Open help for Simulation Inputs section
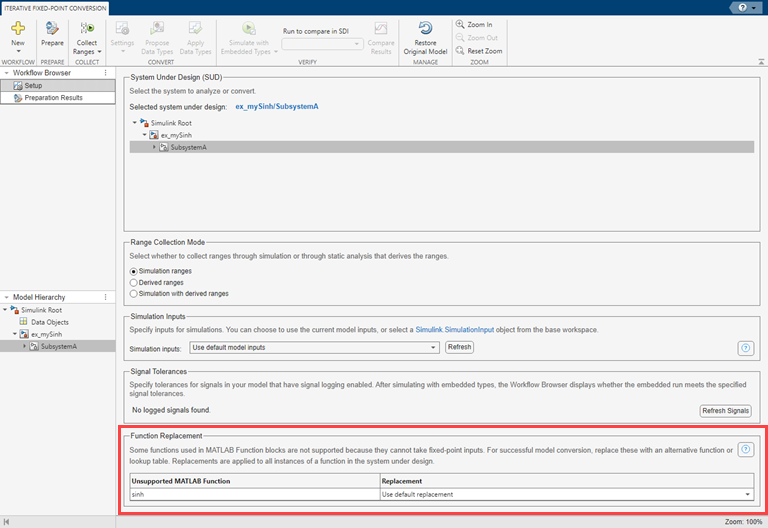Screen dimensions: 768x528 (x=745, y=348)
